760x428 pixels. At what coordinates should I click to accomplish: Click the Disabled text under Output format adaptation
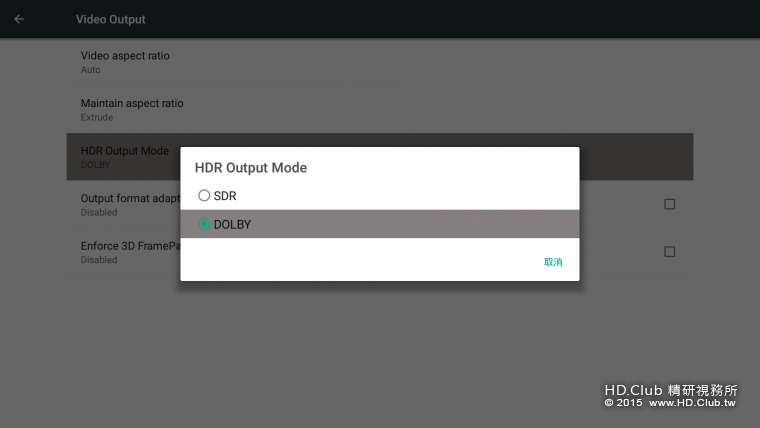tap(99, 212)
